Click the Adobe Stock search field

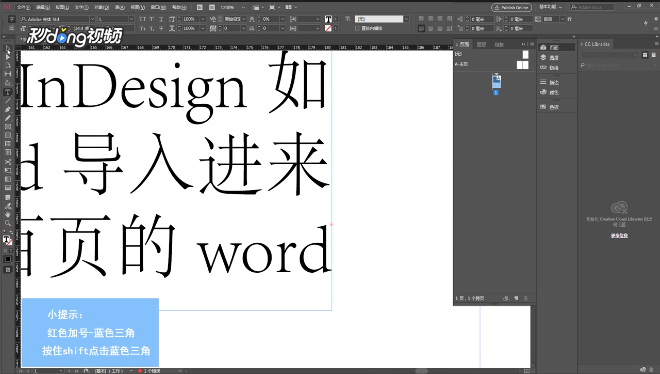tap(592, 7)
